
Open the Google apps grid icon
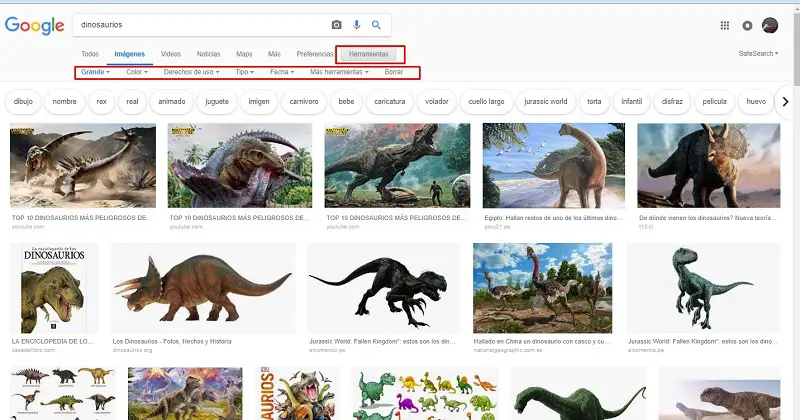(x=725, y=25)
